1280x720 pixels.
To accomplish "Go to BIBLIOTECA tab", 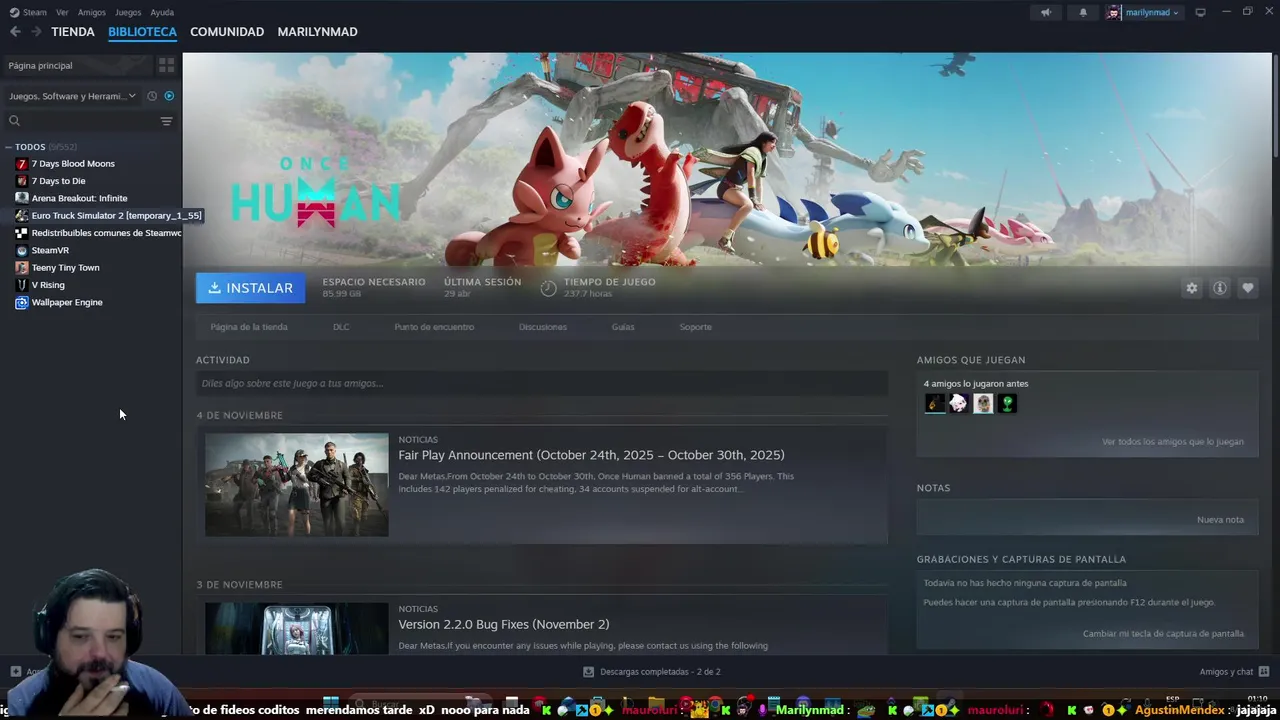I will [142, 32].
